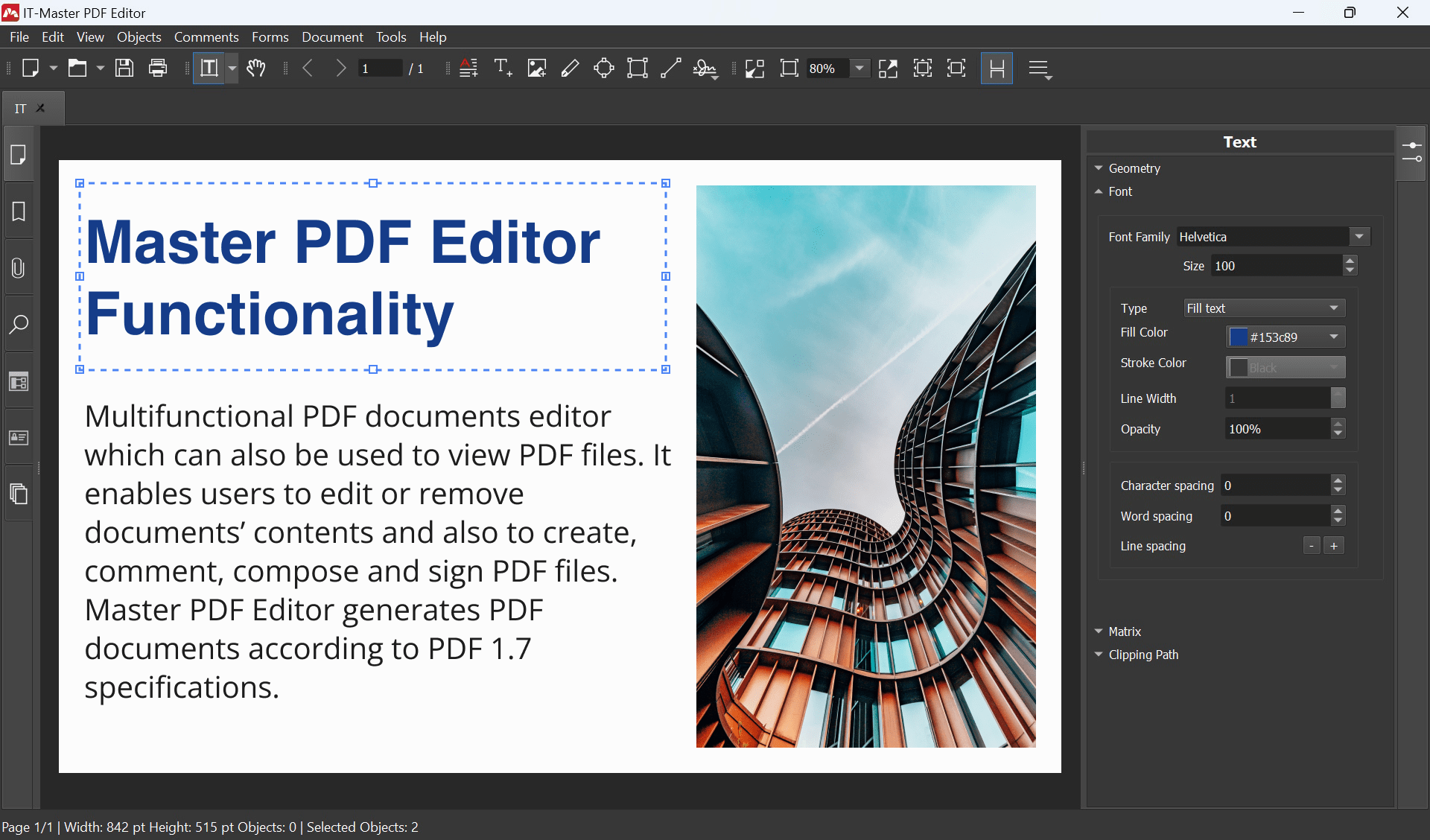
Task: Open the Objects menu
Action: [140, 36]
